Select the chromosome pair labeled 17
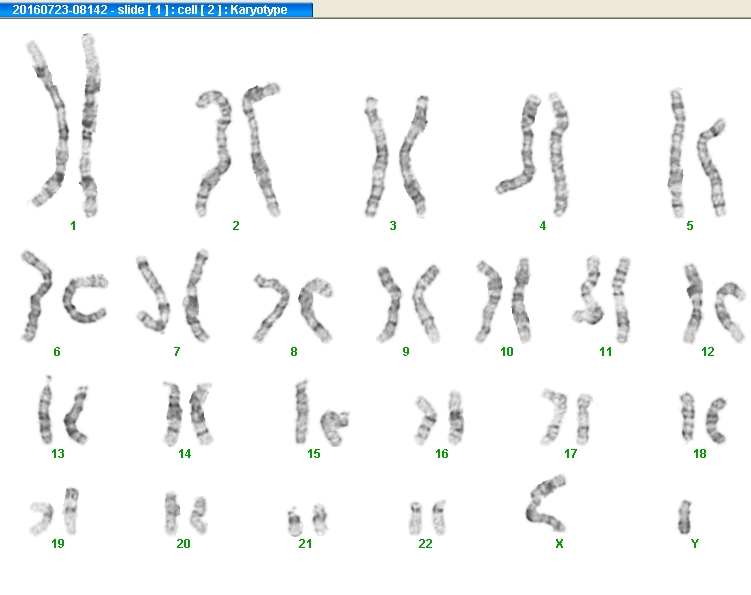The image size is (751, 595). click(x=567, y=417)
